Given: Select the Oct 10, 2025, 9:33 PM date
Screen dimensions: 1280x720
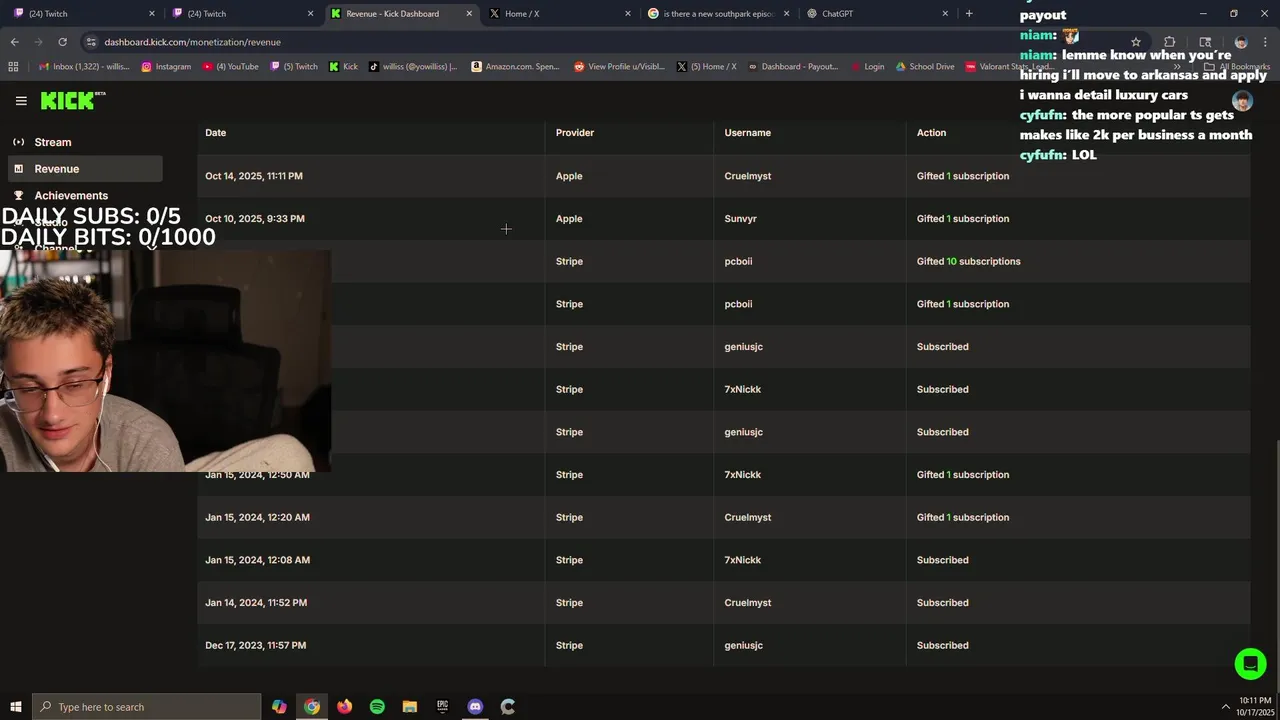Looking at the screenshot, I should [255, 219].
